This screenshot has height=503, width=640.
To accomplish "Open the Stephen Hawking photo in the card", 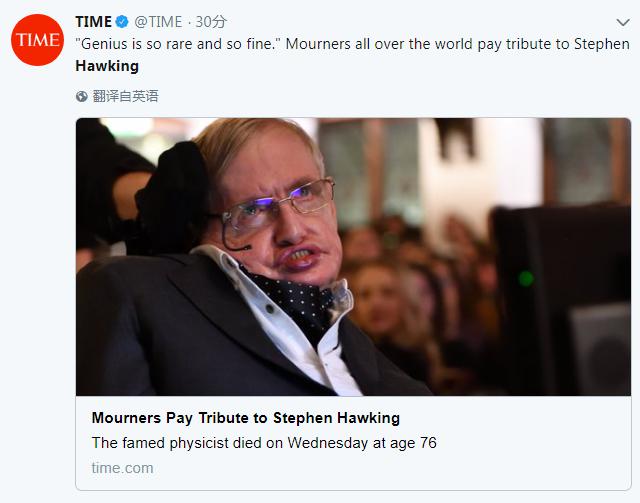I will 353,256.
